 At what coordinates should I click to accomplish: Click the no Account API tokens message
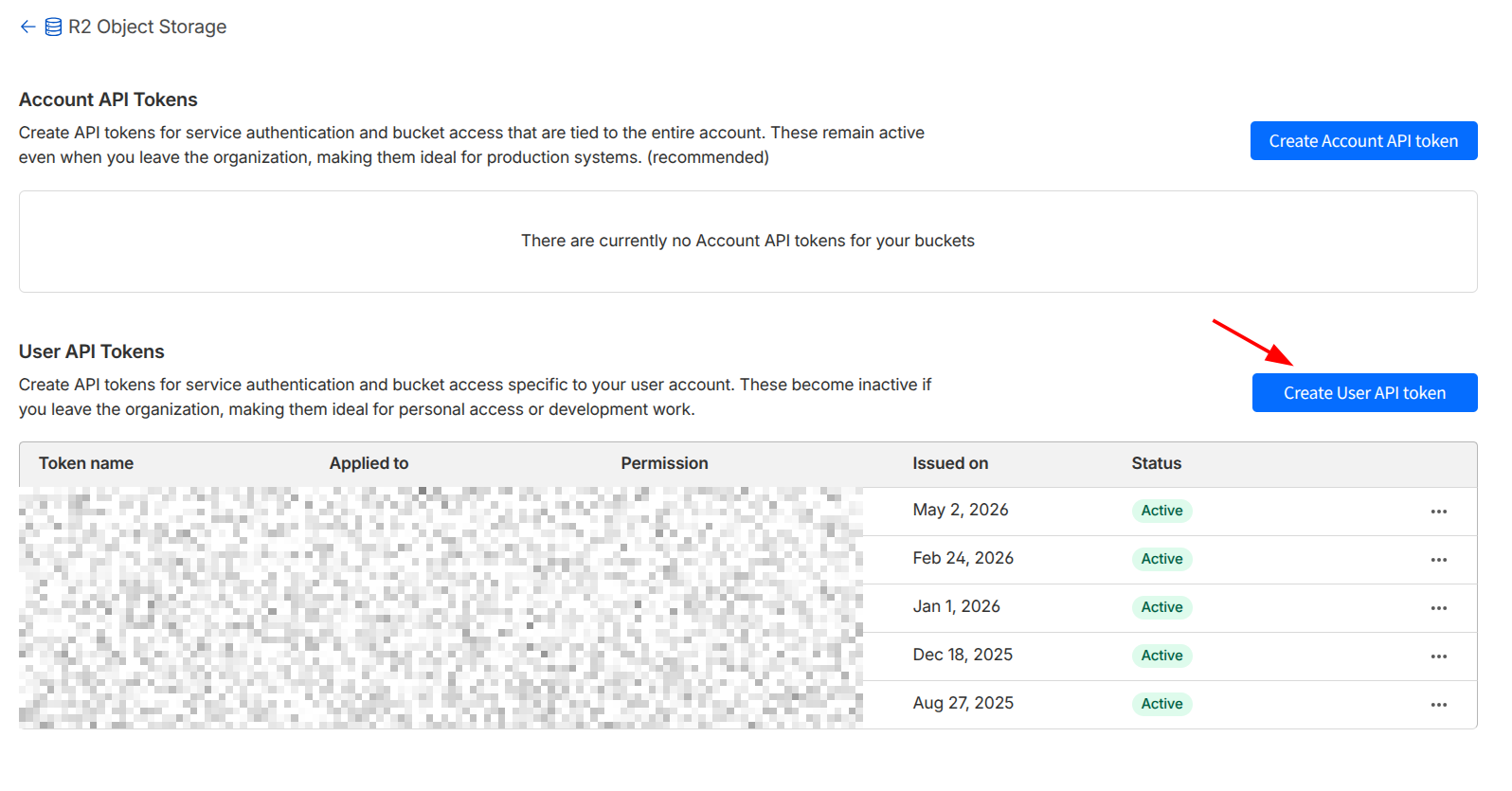[x=747, y=241]
